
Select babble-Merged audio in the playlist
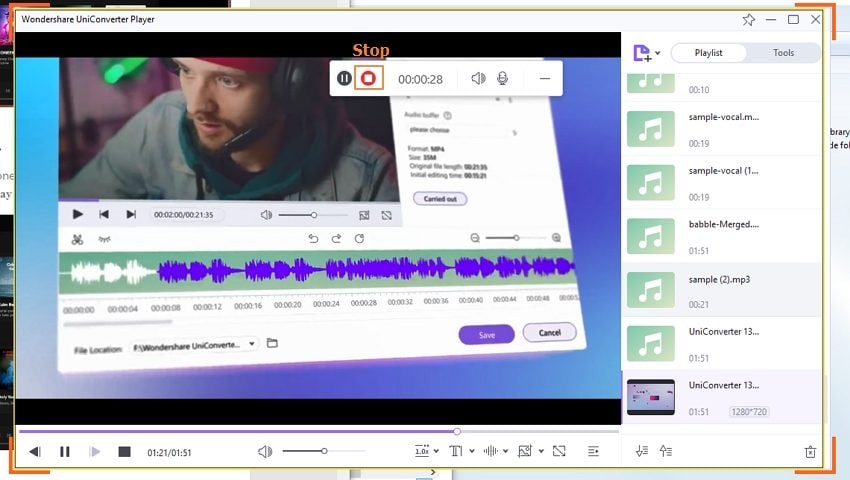(721, 236)
